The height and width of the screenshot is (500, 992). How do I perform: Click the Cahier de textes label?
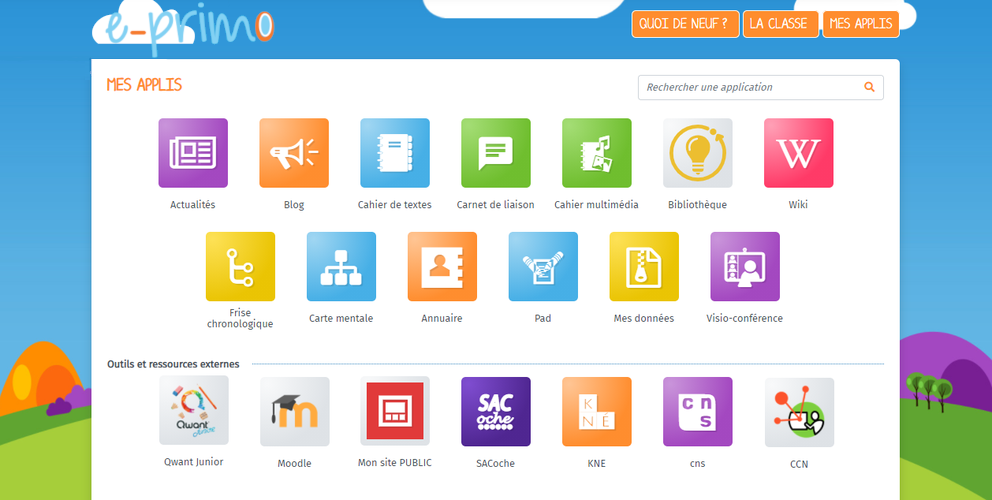[395, 205]
